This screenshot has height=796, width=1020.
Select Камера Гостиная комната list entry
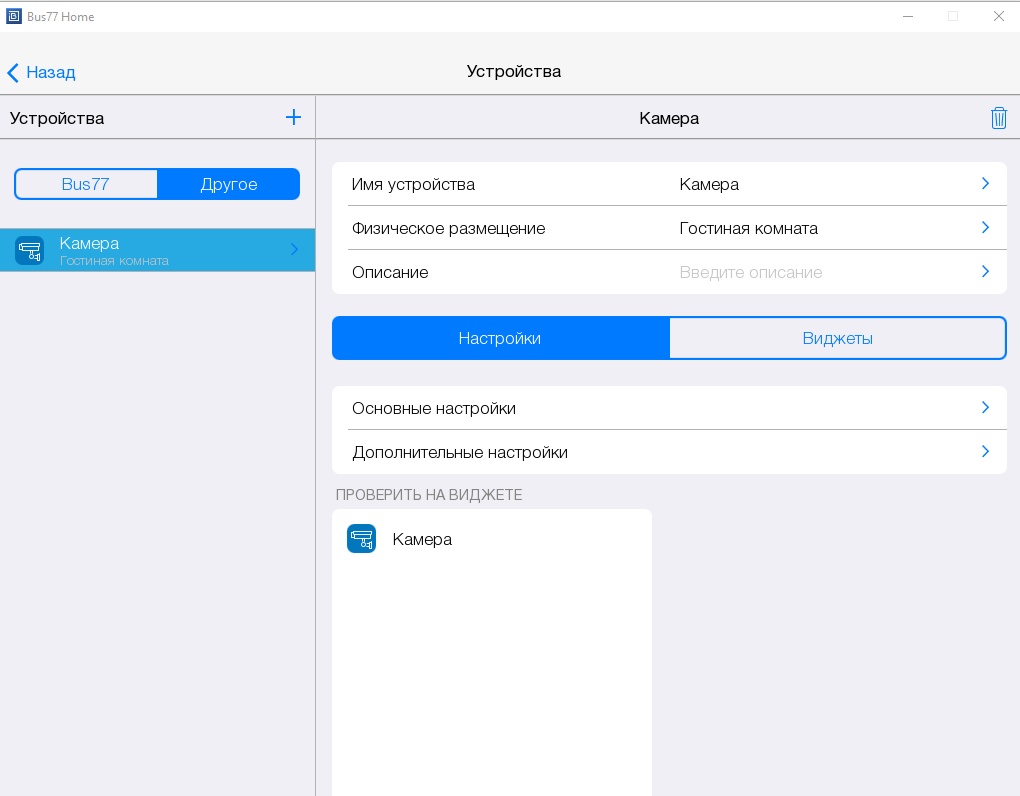[150, 250]
